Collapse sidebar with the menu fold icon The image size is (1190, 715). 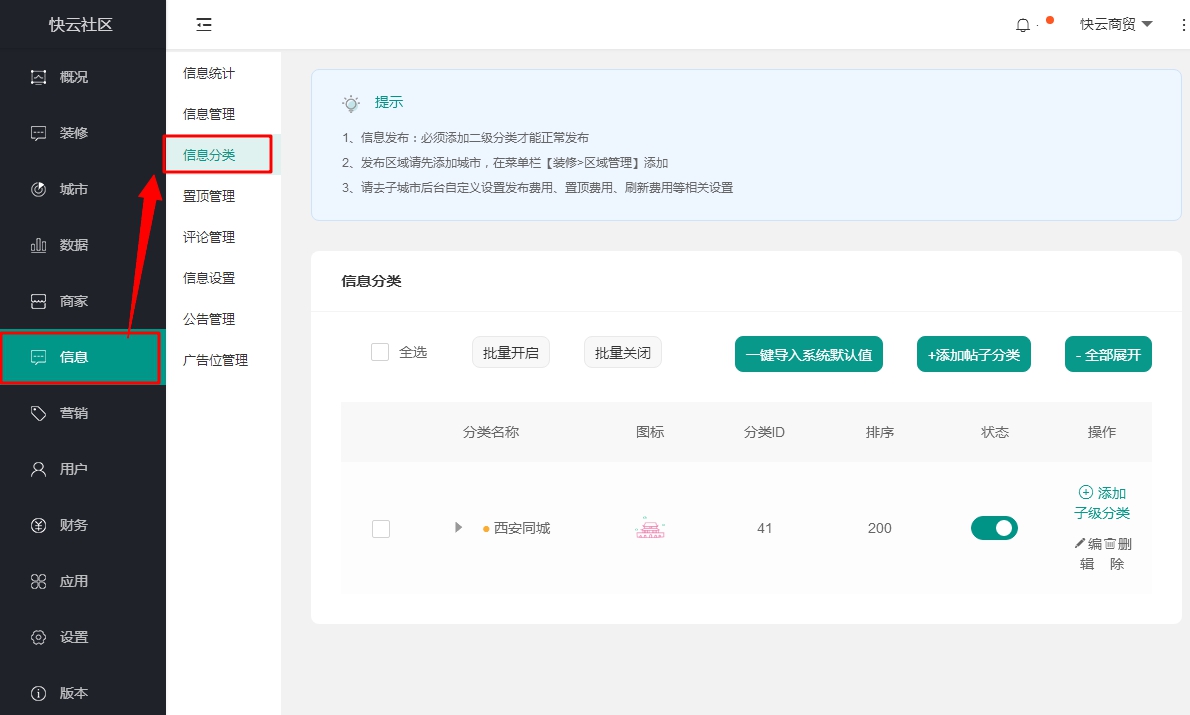click(x=204, y=25)
